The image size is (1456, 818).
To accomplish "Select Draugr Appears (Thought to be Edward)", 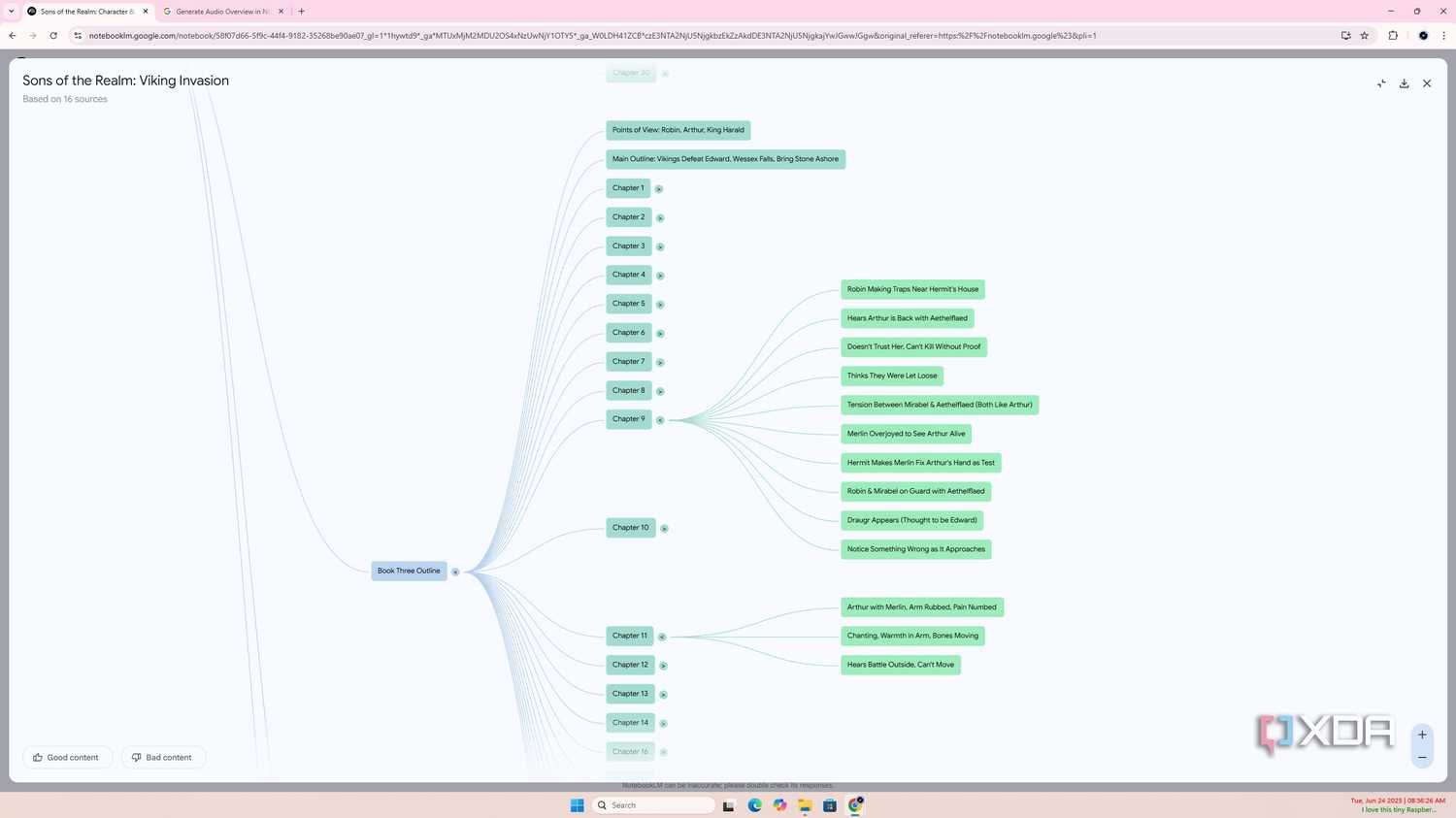I will (x=911, y=520).
